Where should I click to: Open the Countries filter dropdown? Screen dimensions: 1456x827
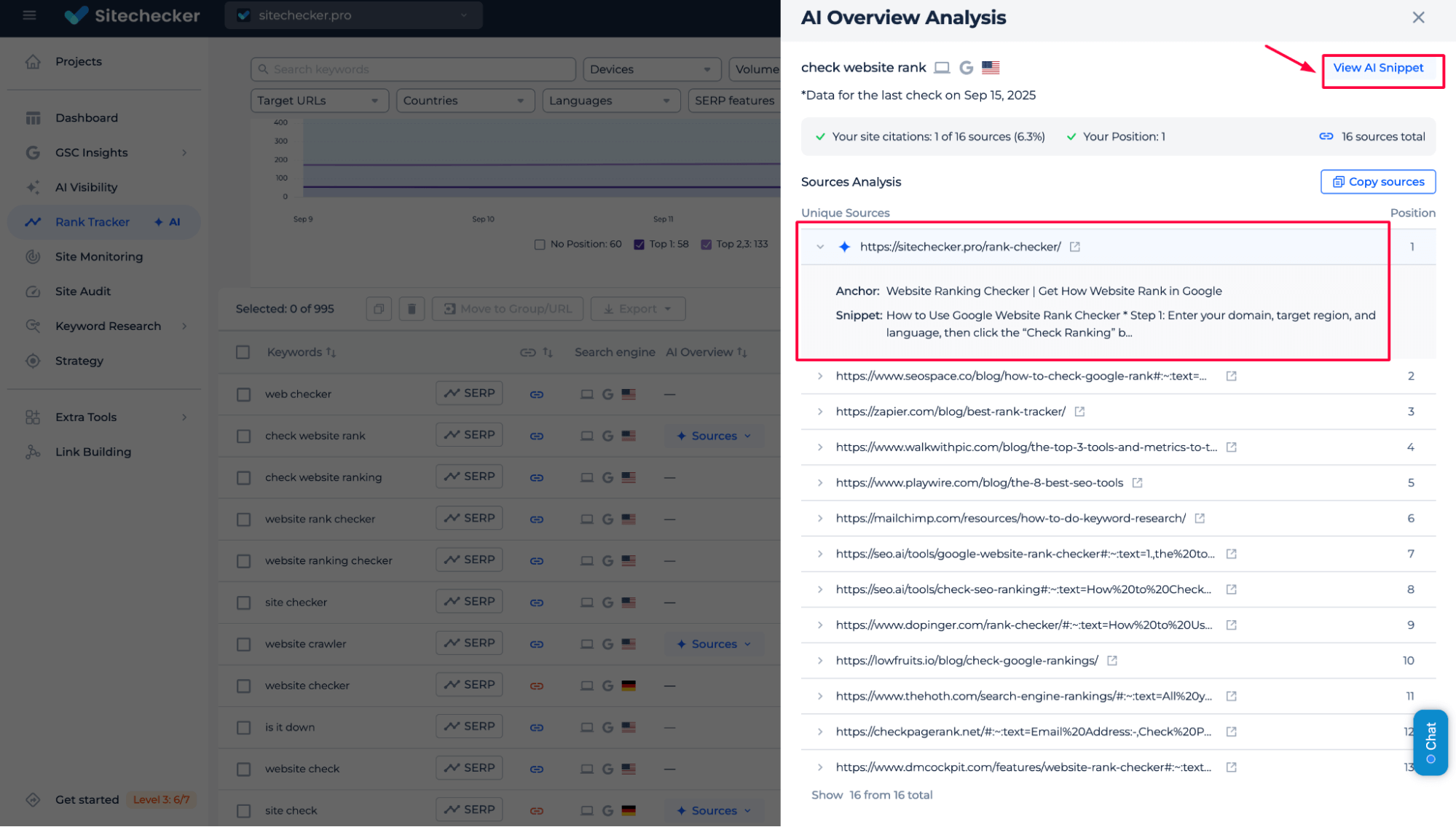click(x=465, y=101)
